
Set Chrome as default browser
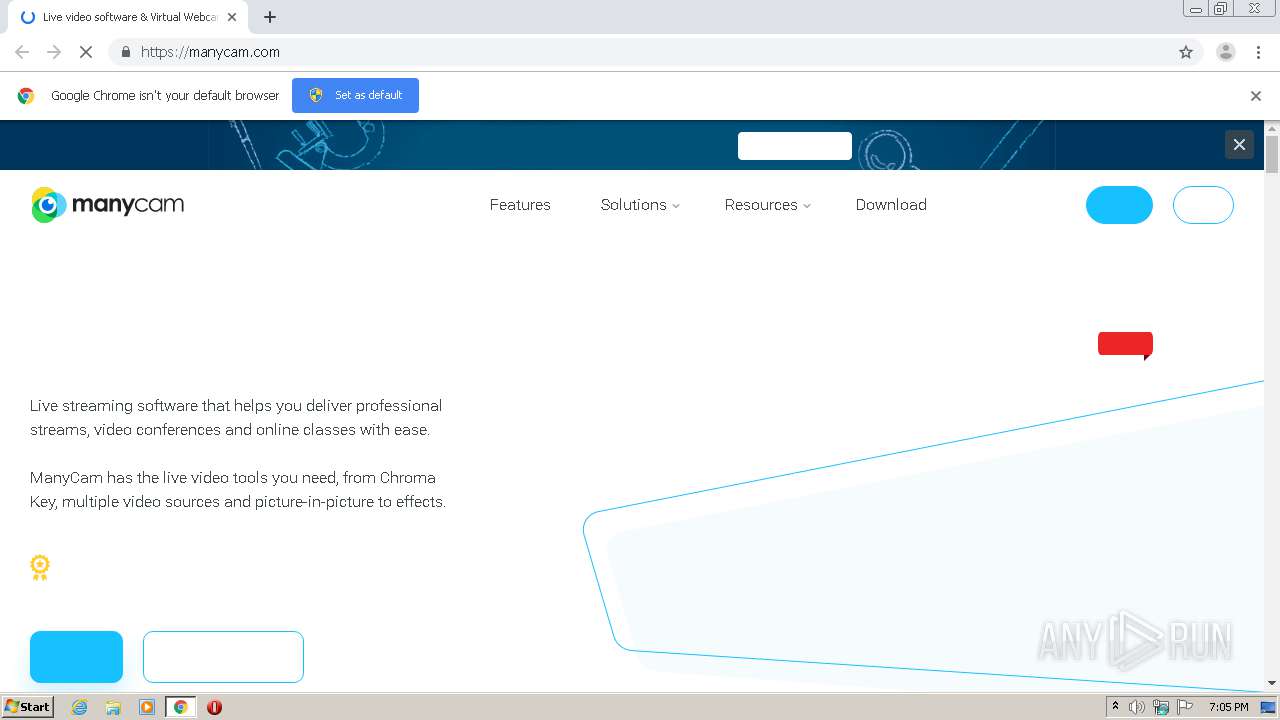[355, 95]
